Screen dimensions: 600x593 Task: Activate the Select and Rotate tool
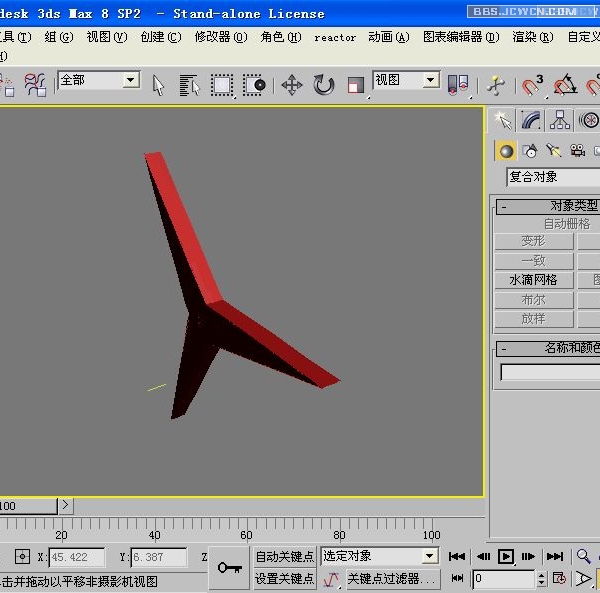[324, 85]
